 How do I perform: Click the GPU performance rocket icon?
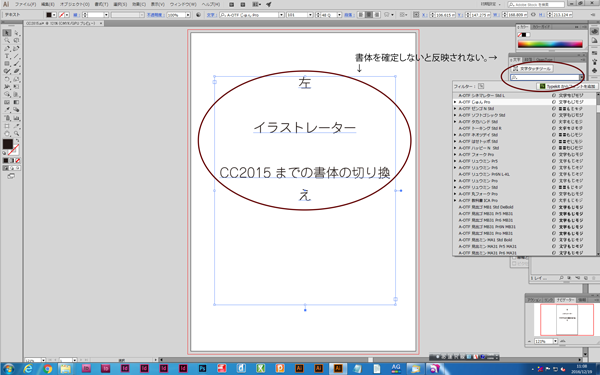click(x=269, y=5)
